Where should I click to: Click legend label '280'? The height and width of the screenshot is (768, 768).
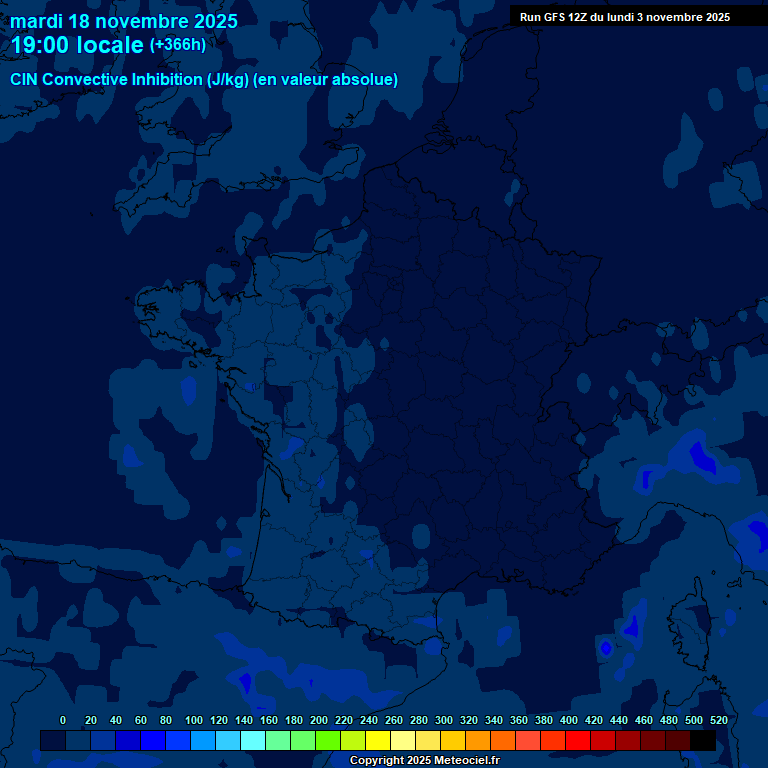point(418,720)
